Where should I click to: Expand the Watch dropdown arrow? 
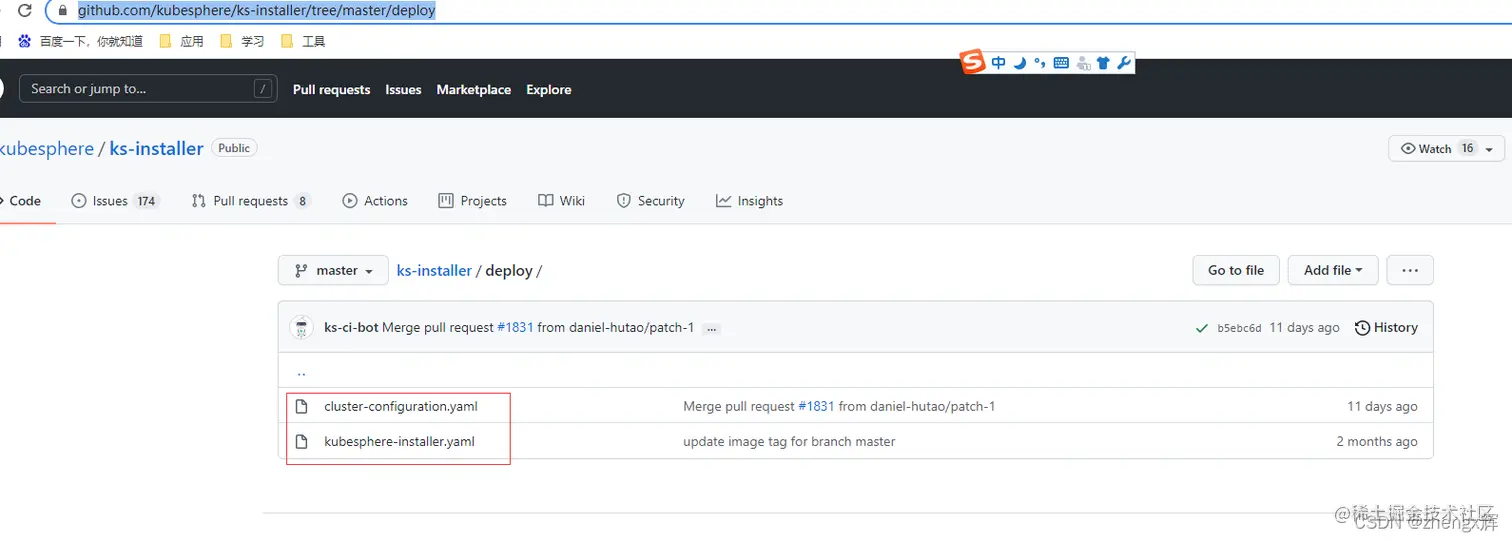[x=1490, y=149]
